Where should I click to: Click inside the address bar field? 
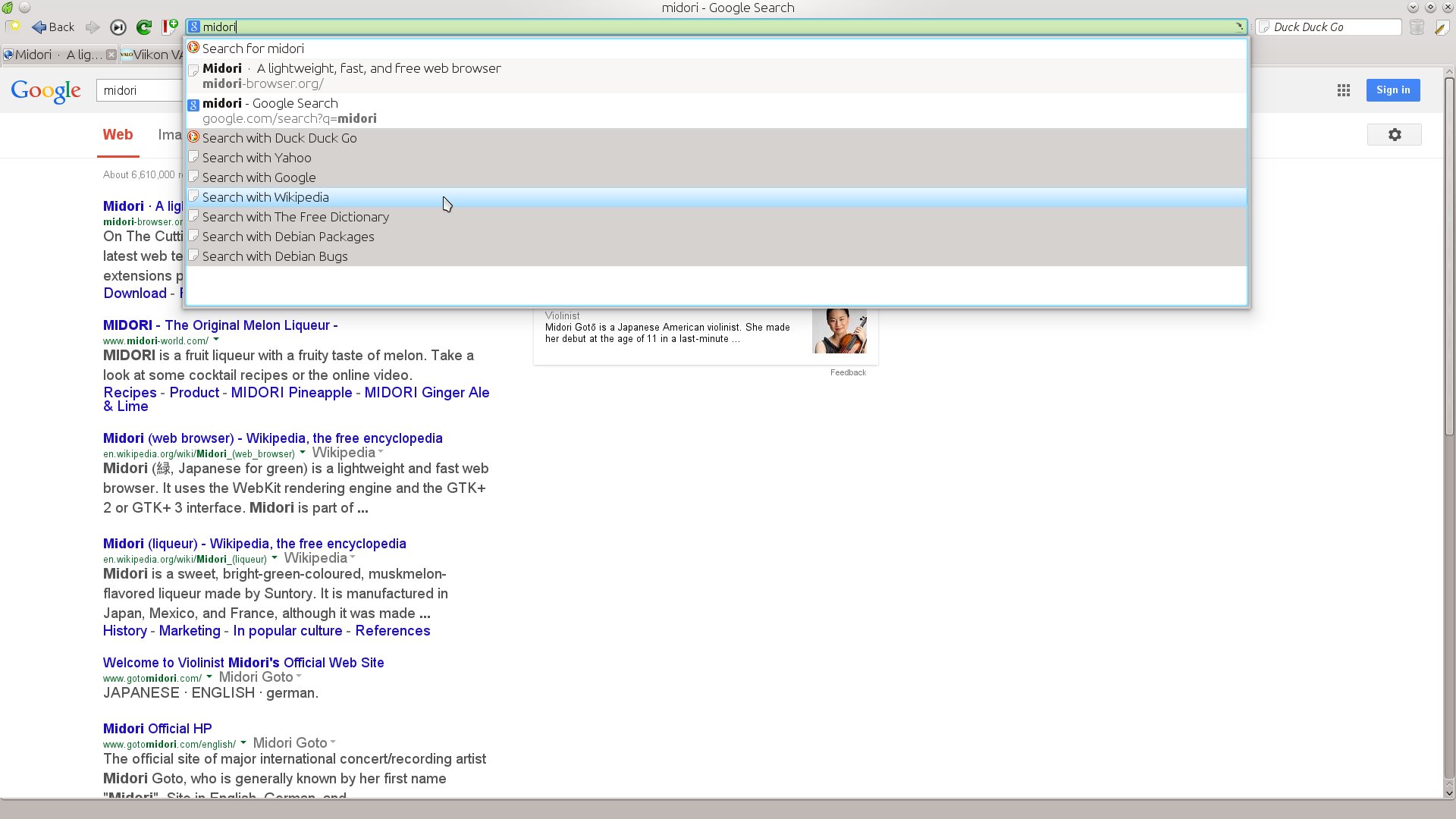pyautogui.click(x=717, y=27)
